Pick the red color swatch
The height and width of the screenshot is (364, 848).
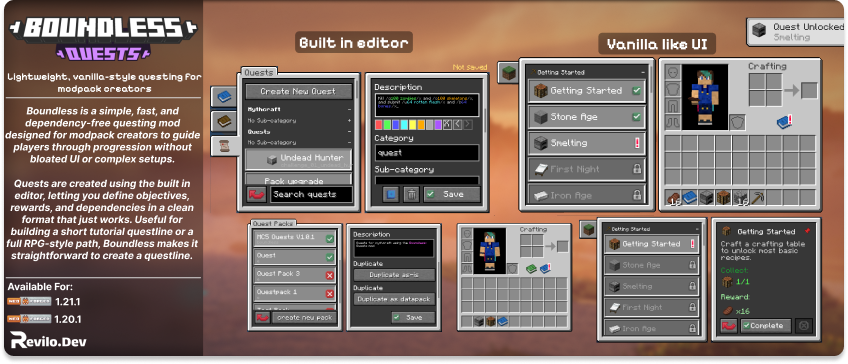[x=379, y=125]
